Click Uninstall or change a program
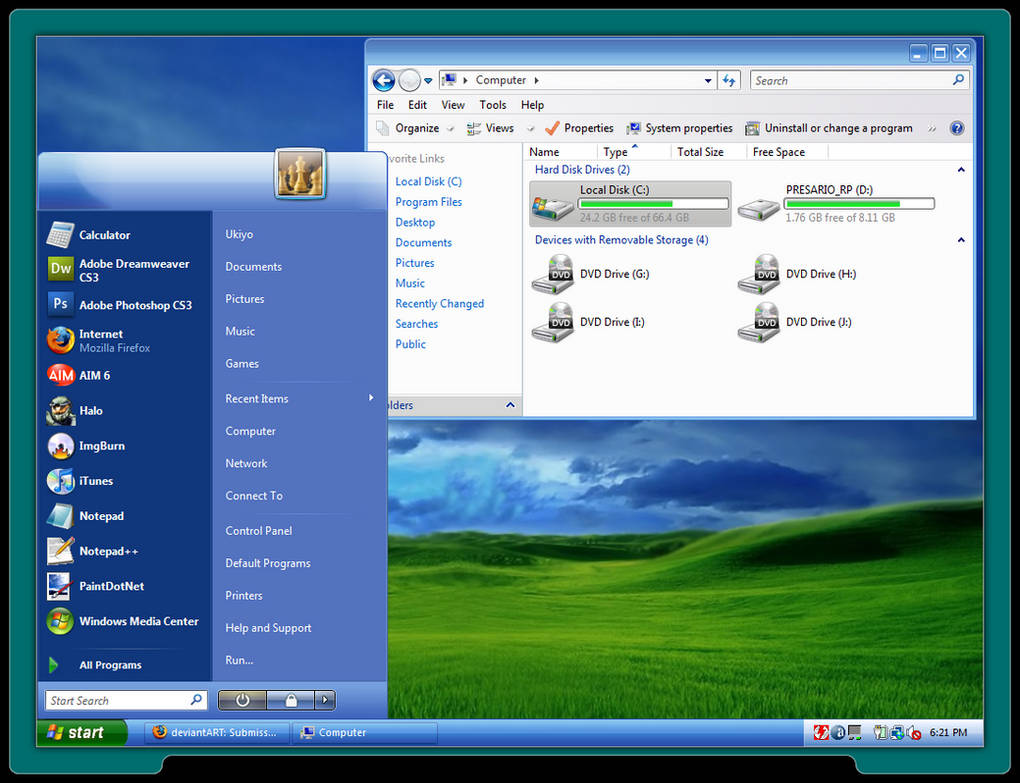 pyautogui.click(x=829, y=128)
